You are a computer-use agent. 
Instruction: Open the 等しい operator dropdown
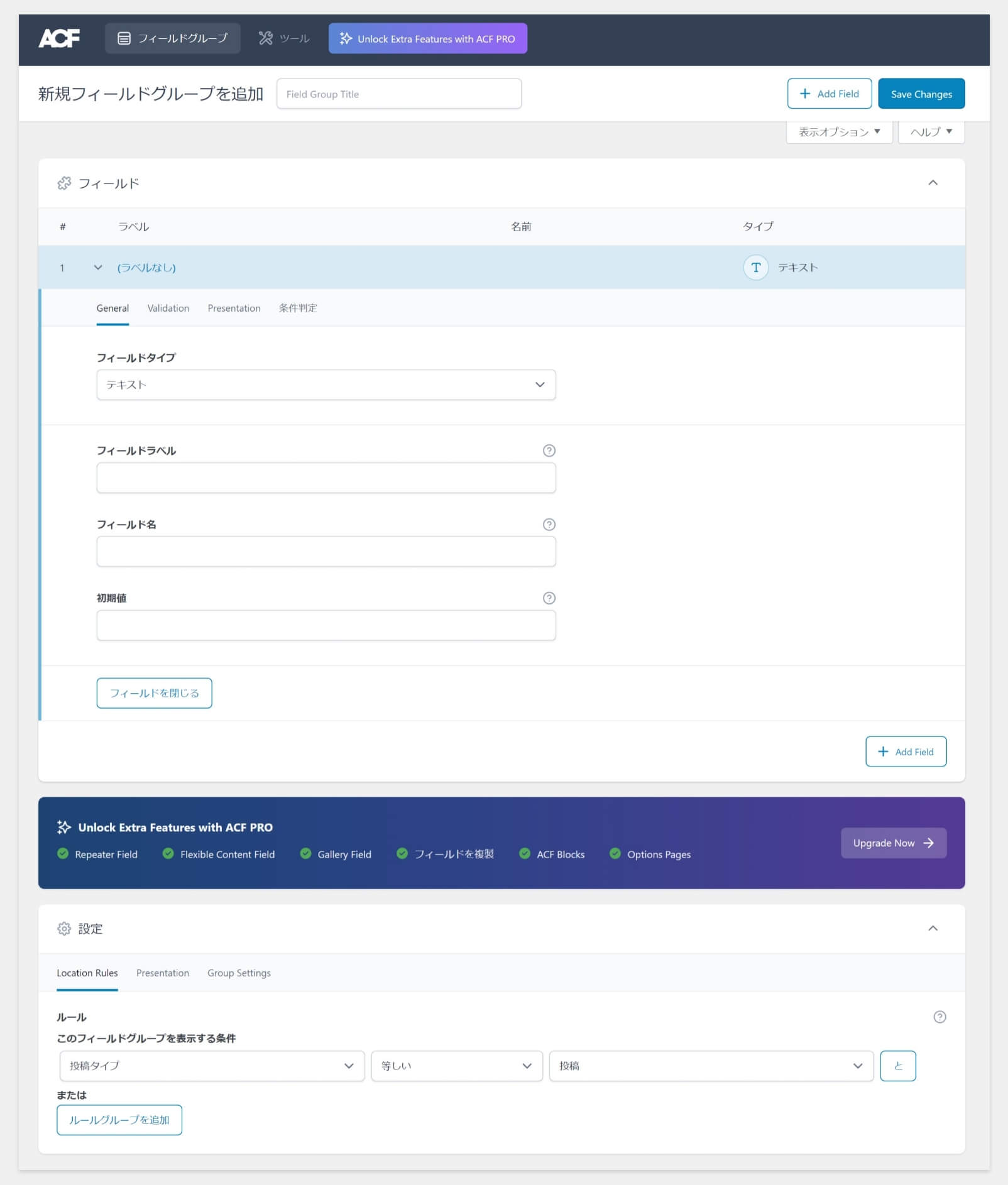click(x=457, y=1066)
